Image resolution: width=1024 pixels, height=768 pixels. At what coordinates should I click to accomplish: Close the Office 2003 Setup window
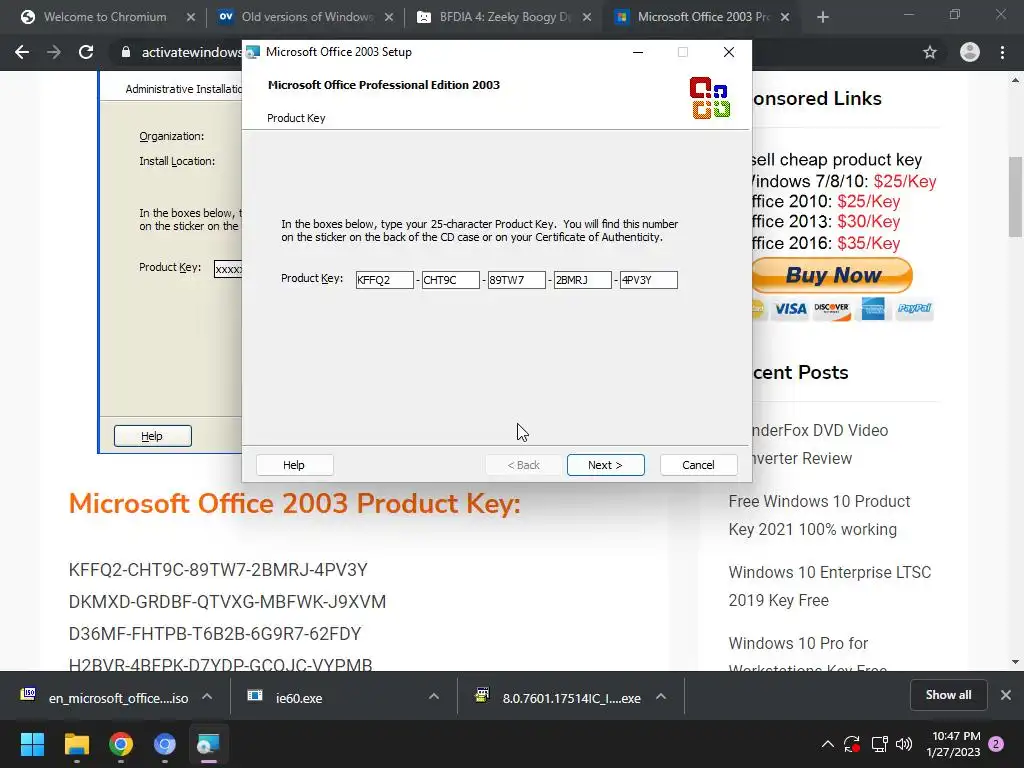pos(729,52)
